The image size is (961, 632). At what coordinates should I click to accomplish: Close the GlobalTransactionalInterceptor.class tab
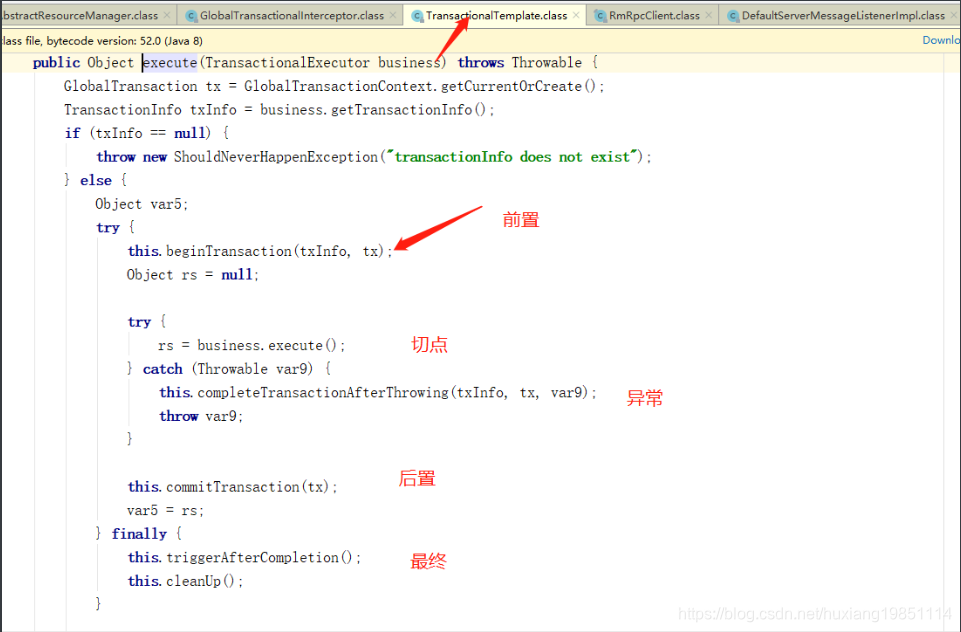pos(393,15)
